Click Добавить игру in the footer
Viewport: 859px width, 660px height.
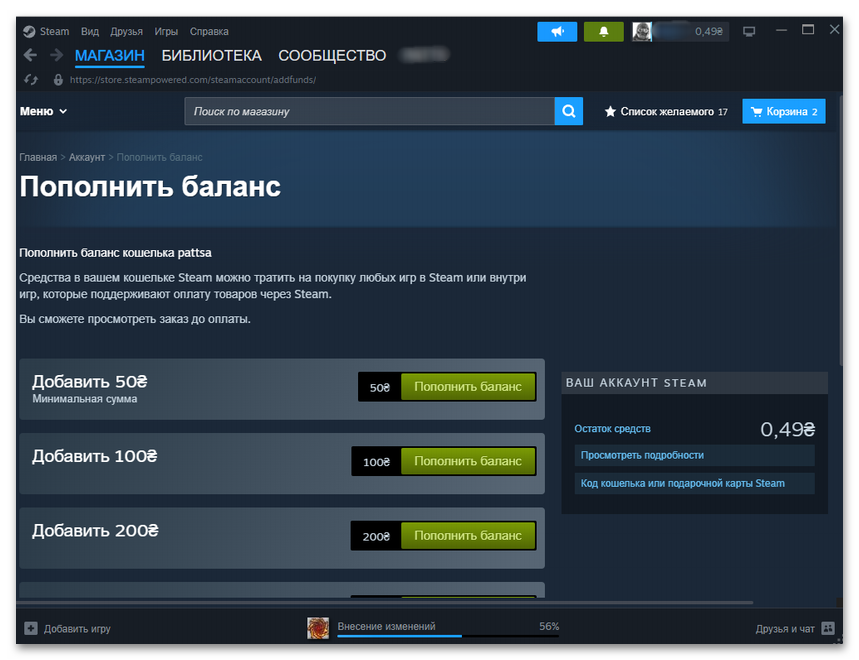click(x=77, y=629)
